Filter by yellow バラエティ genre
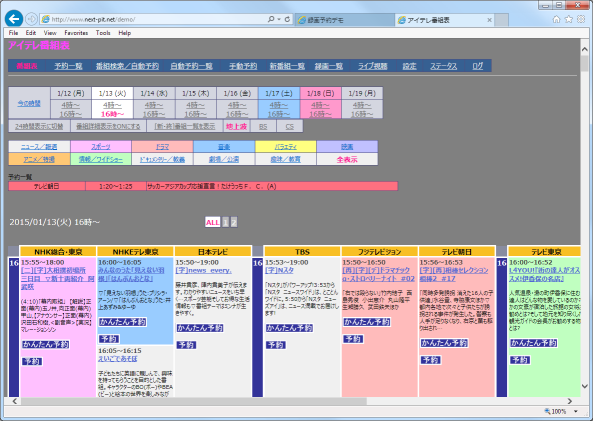The height and width of the screenshot is (421, 593). tap(286, 147)
